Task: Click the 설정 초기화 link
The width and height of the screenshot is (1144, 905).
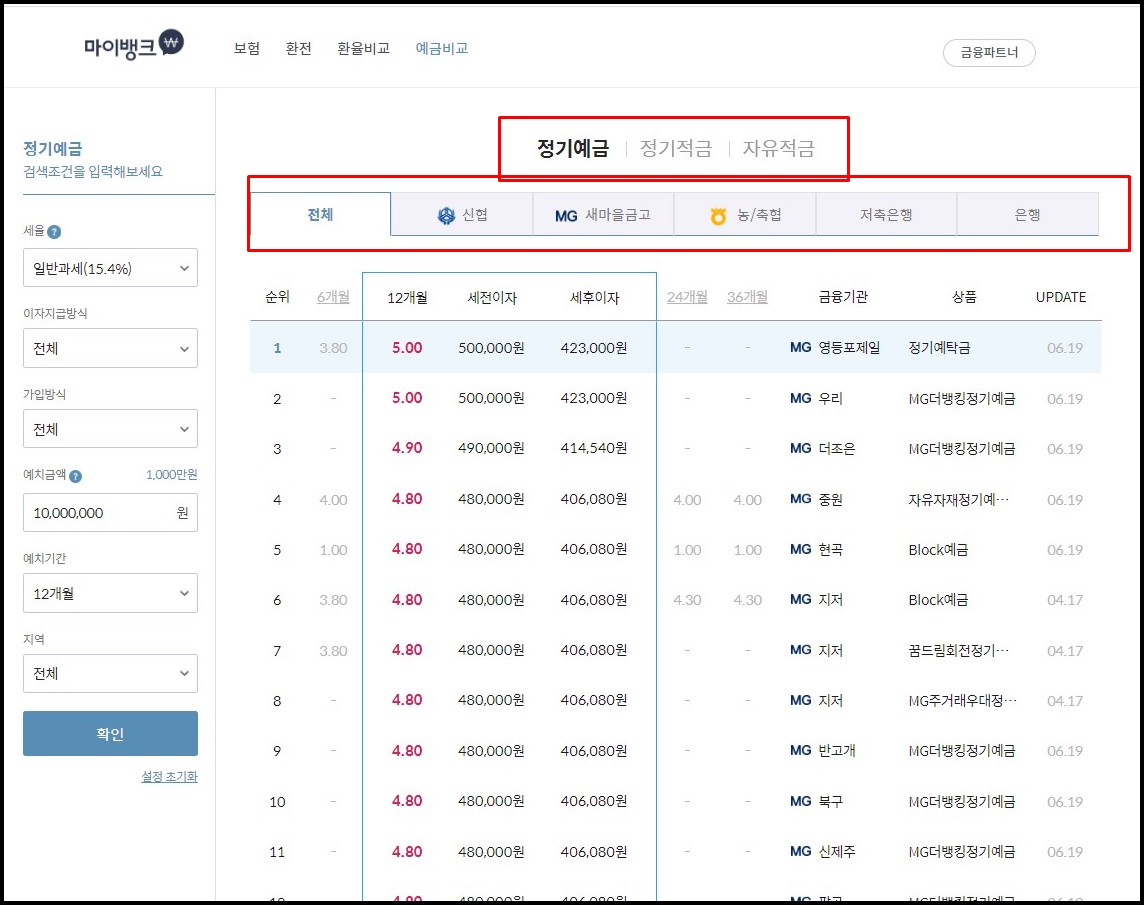Action: pos(169,777)
